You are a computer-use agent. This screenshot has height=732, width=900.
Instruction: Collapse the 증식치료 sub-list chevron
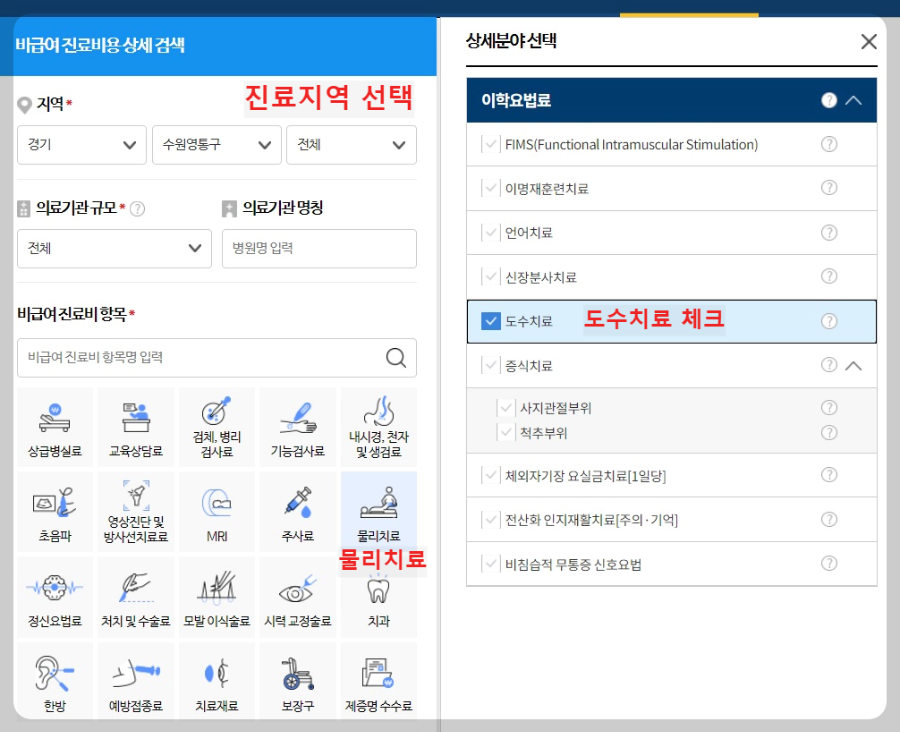851,366
